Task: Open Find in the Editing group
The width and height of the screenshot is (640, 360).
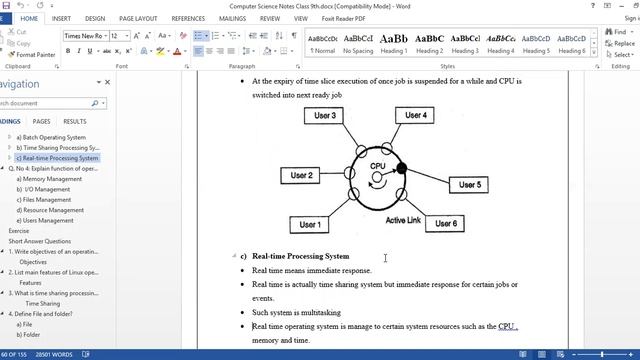Action: pyautogui.click(x=619, y=32)
